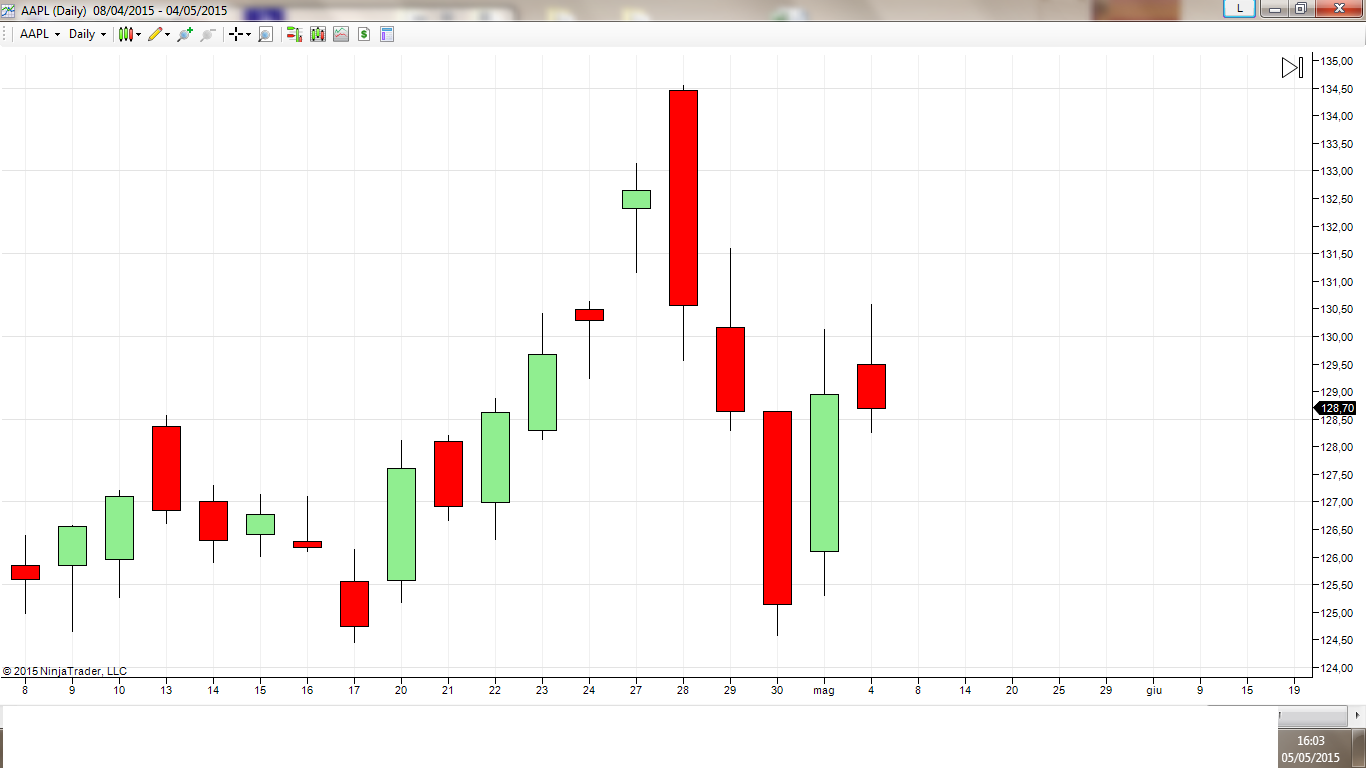
Task: Click the 130,00 price axis label
Action: click(1338, 337)
